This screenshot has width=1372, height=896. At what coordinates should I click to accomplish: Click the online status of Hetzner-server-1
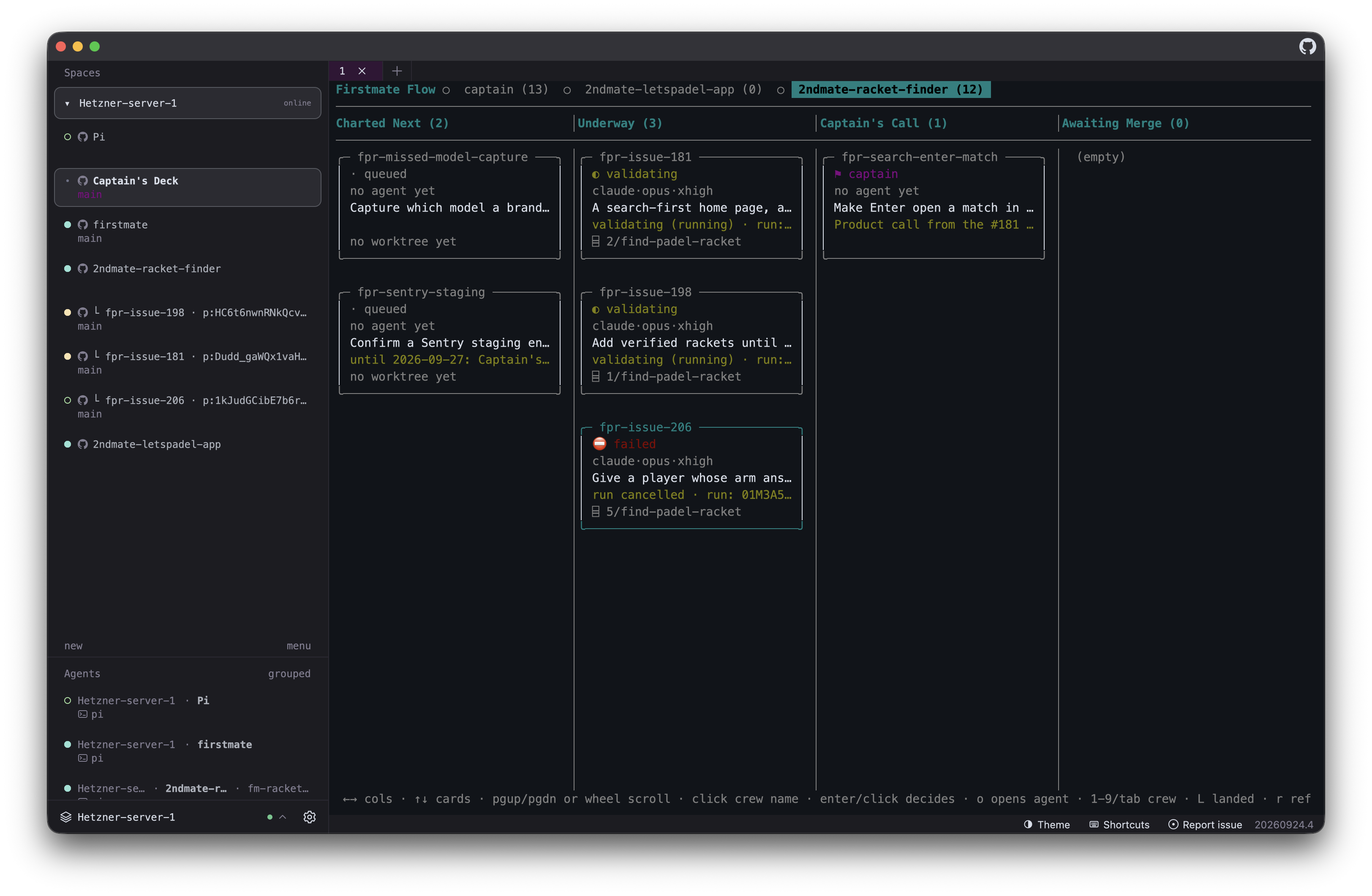[x=297, y=103]
